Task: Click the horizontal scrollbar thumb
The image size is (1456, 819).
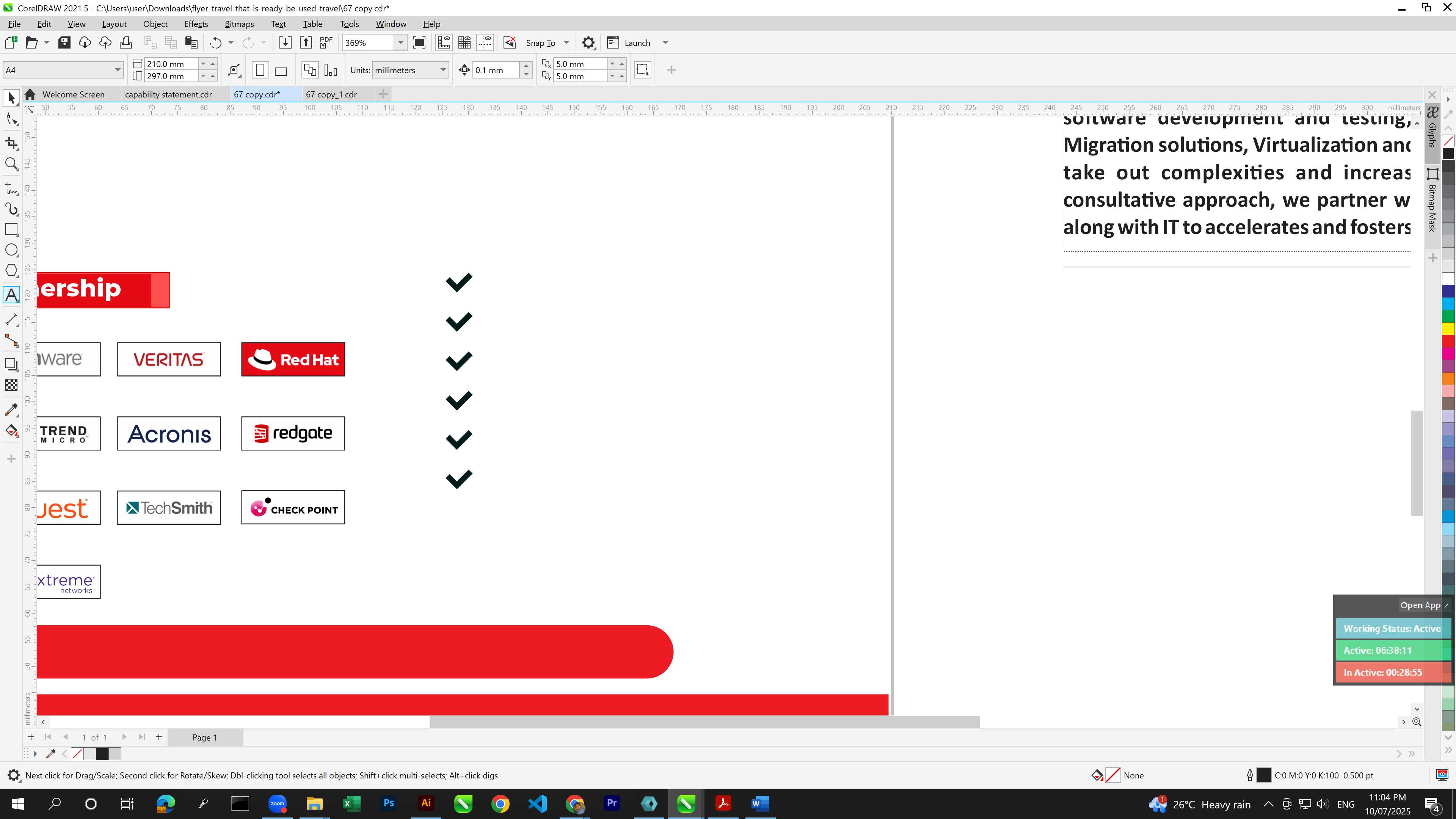Action: pyautogui.click(x=704, y=722)
